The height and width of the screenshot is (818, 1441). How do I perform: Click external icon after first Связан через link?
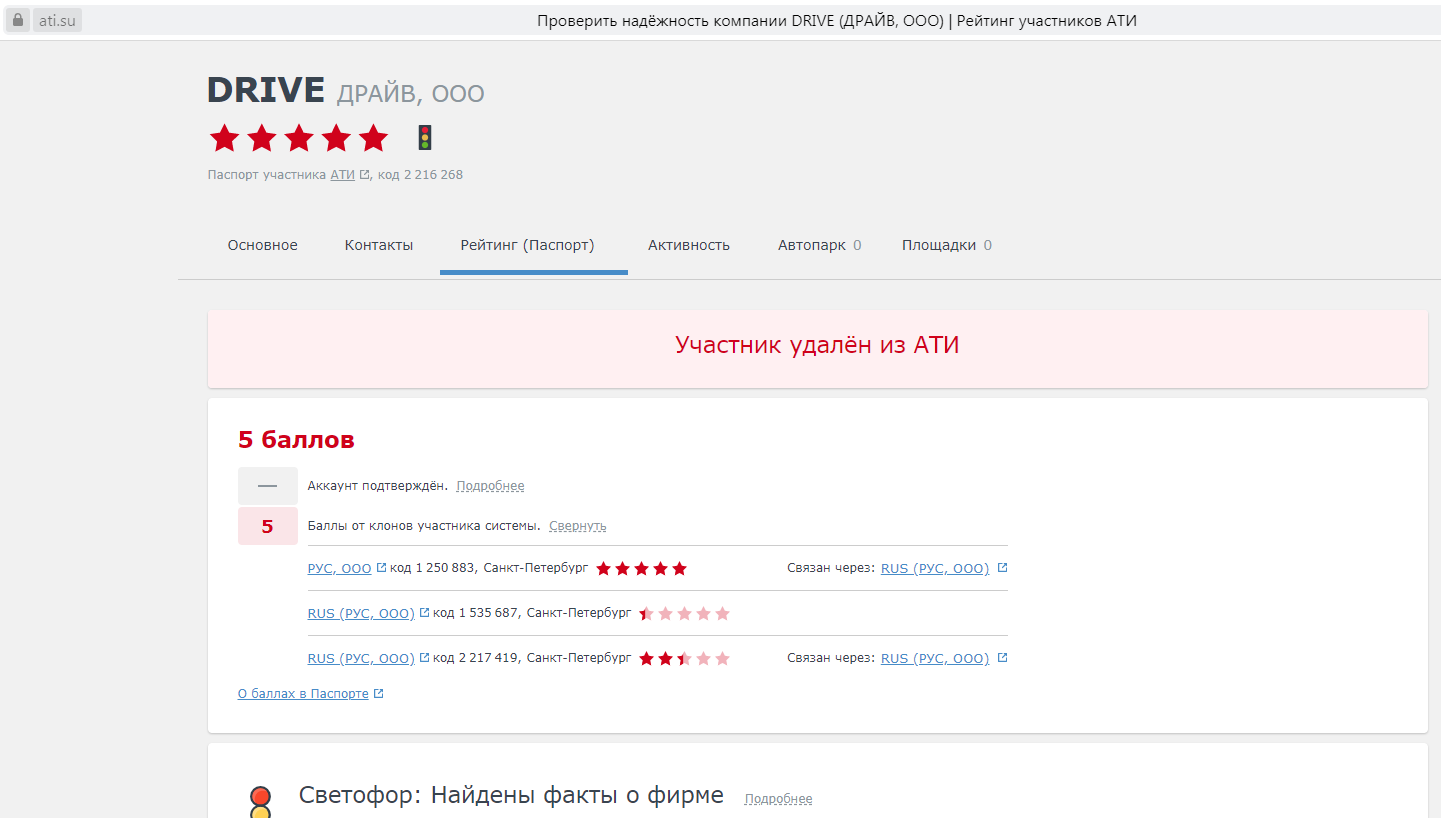coord(1003,568)
